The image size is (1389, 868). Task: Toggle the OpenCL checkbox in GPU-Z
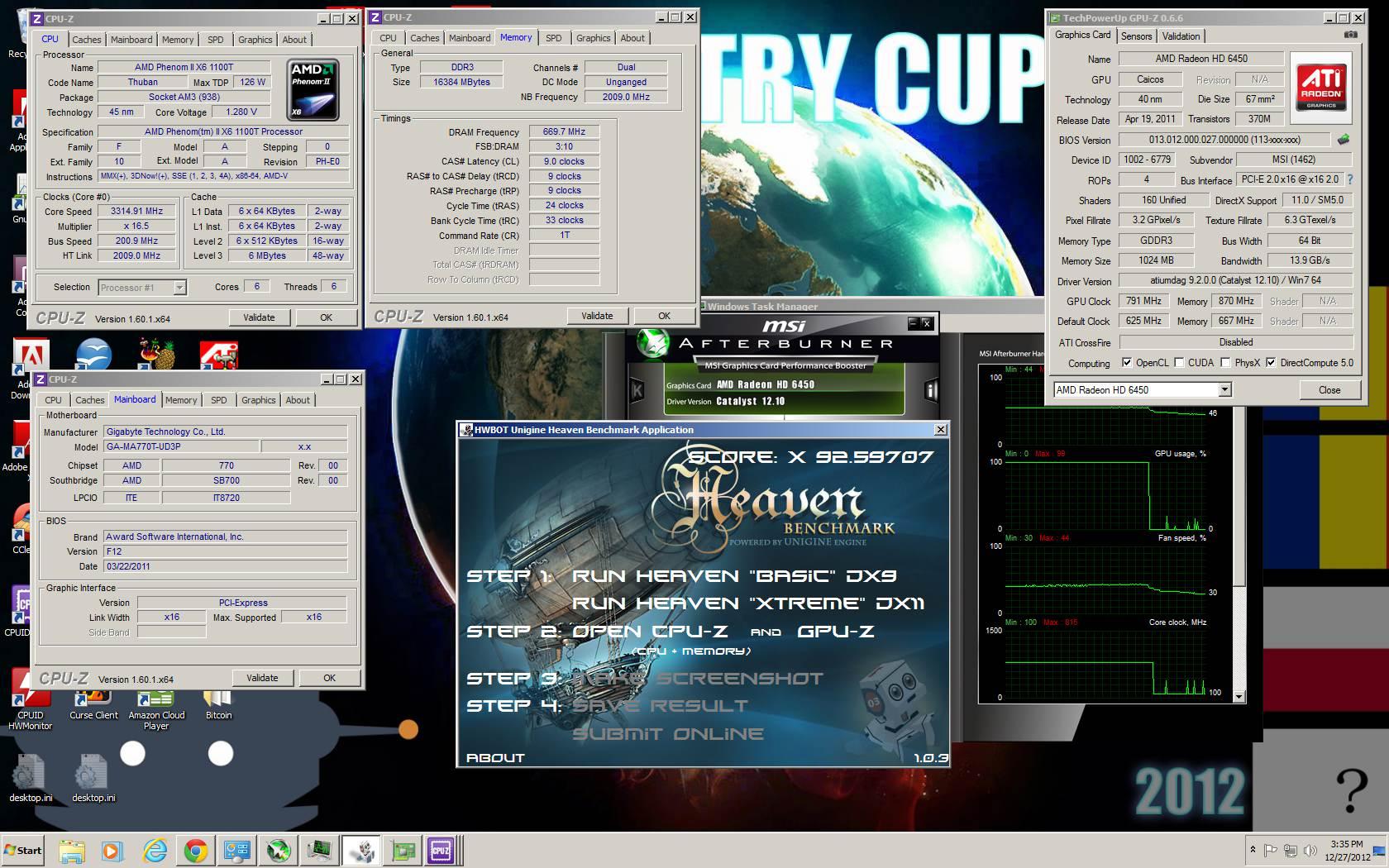(1126, 363)
